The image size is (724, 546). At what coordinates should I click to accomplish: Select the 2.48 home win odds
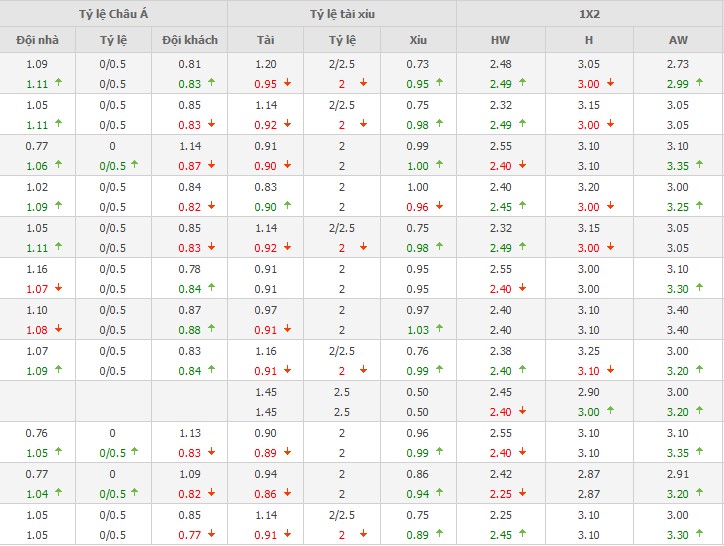pos(500,65)
